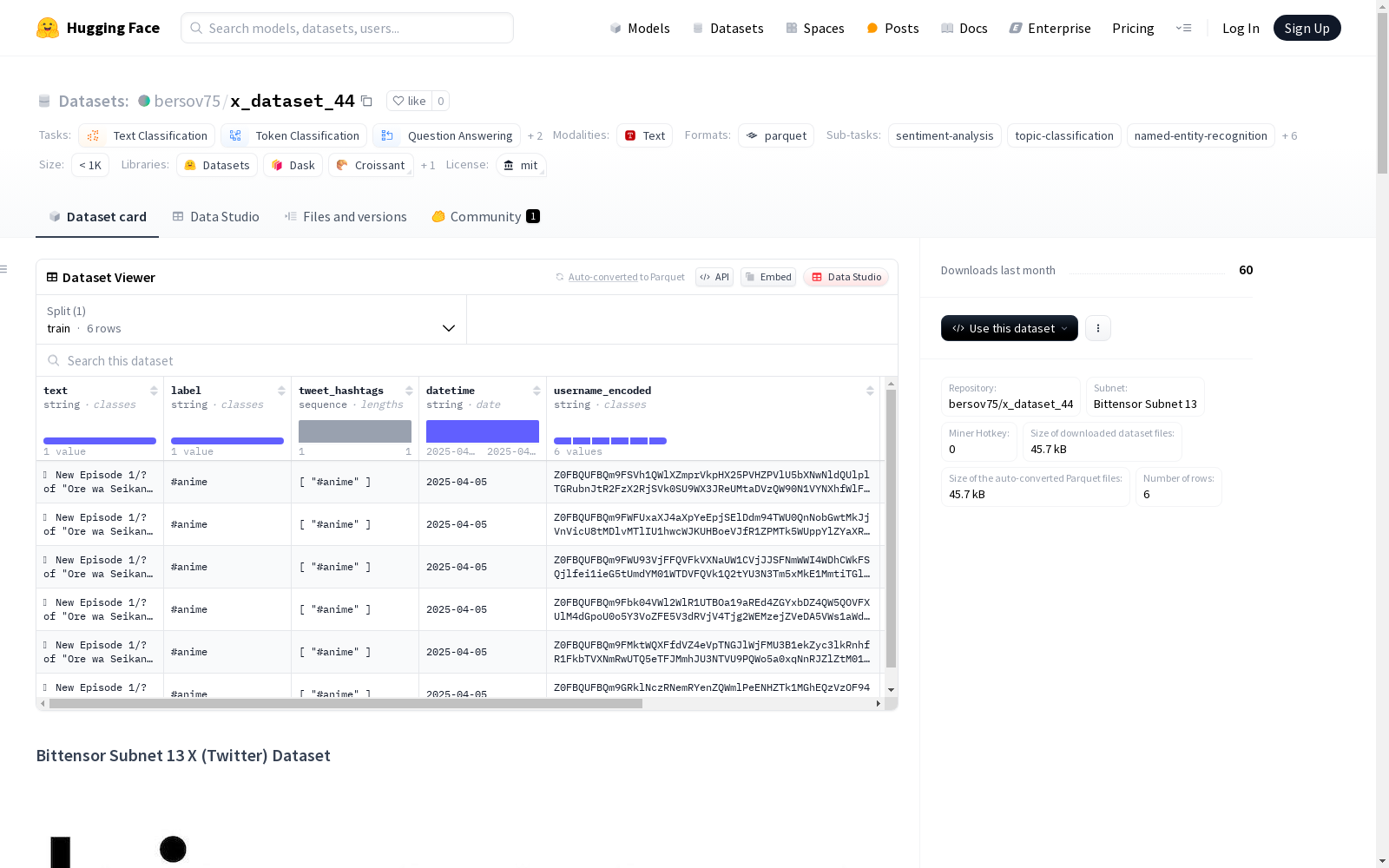Screen dimensions: 1389x868
Task: Open Enterprise in top navigation
Action: pyautogui.click(x=1050, y=28)
